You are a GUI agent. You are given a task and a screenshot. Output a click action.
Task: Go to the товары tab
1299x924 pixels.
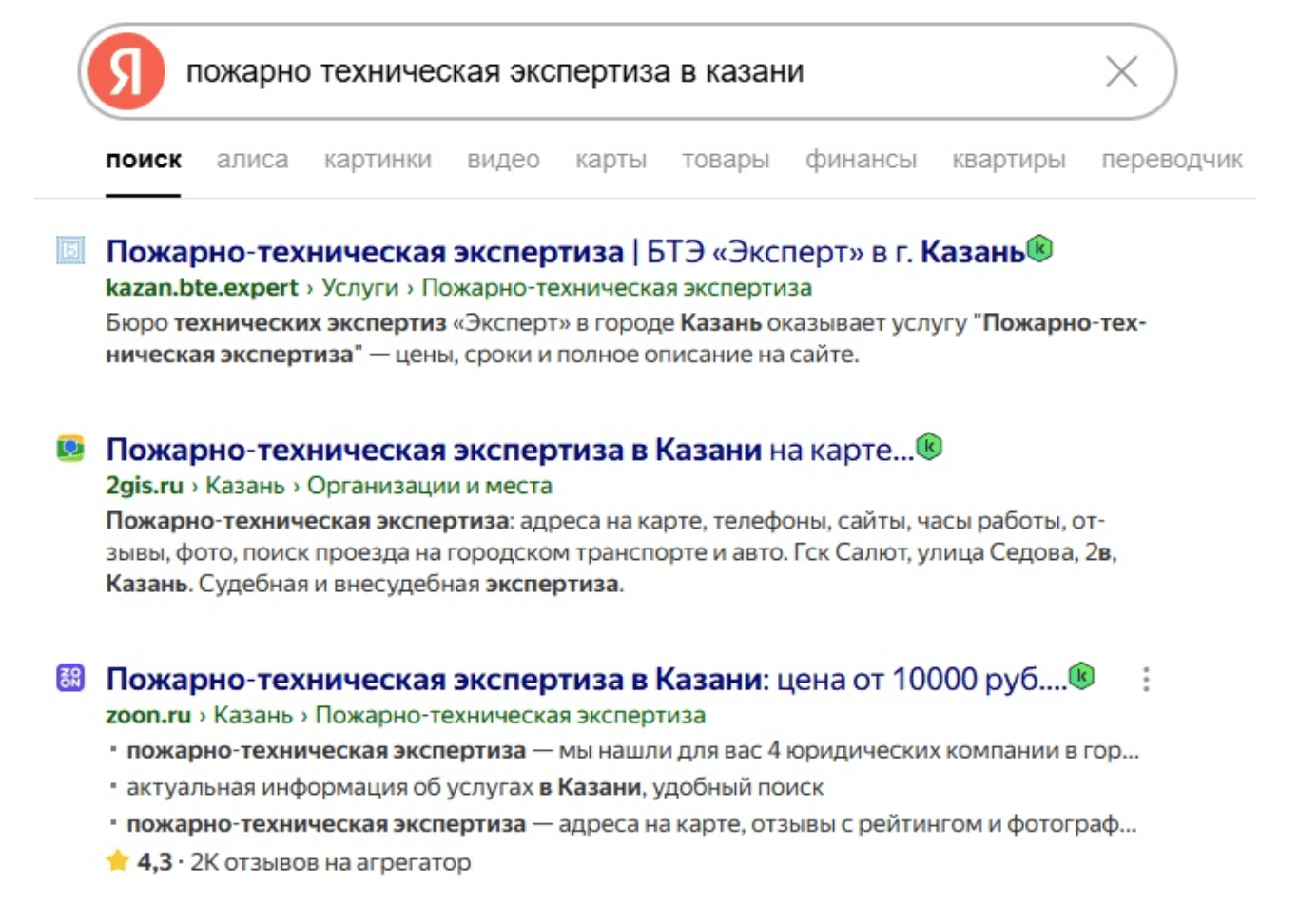click(726, 160)
